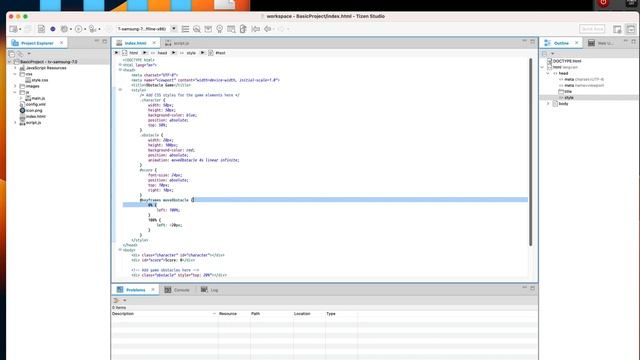Collapse the css folder
The image size is (640, 360).
click(16, 74)
